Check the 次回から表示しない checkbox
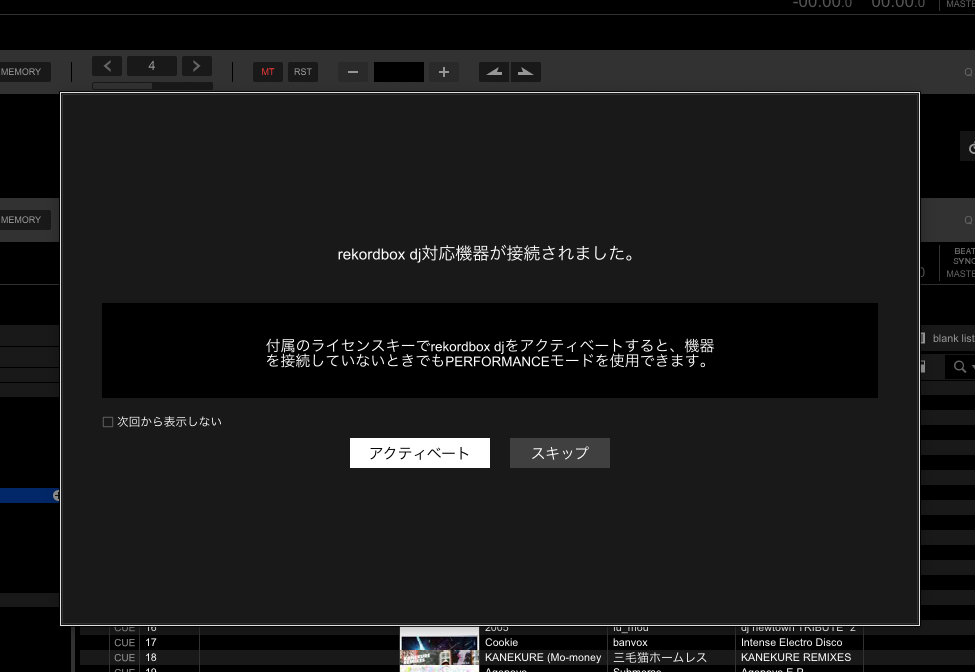This screenshot has height=672, width=975. tap(108, 422)
